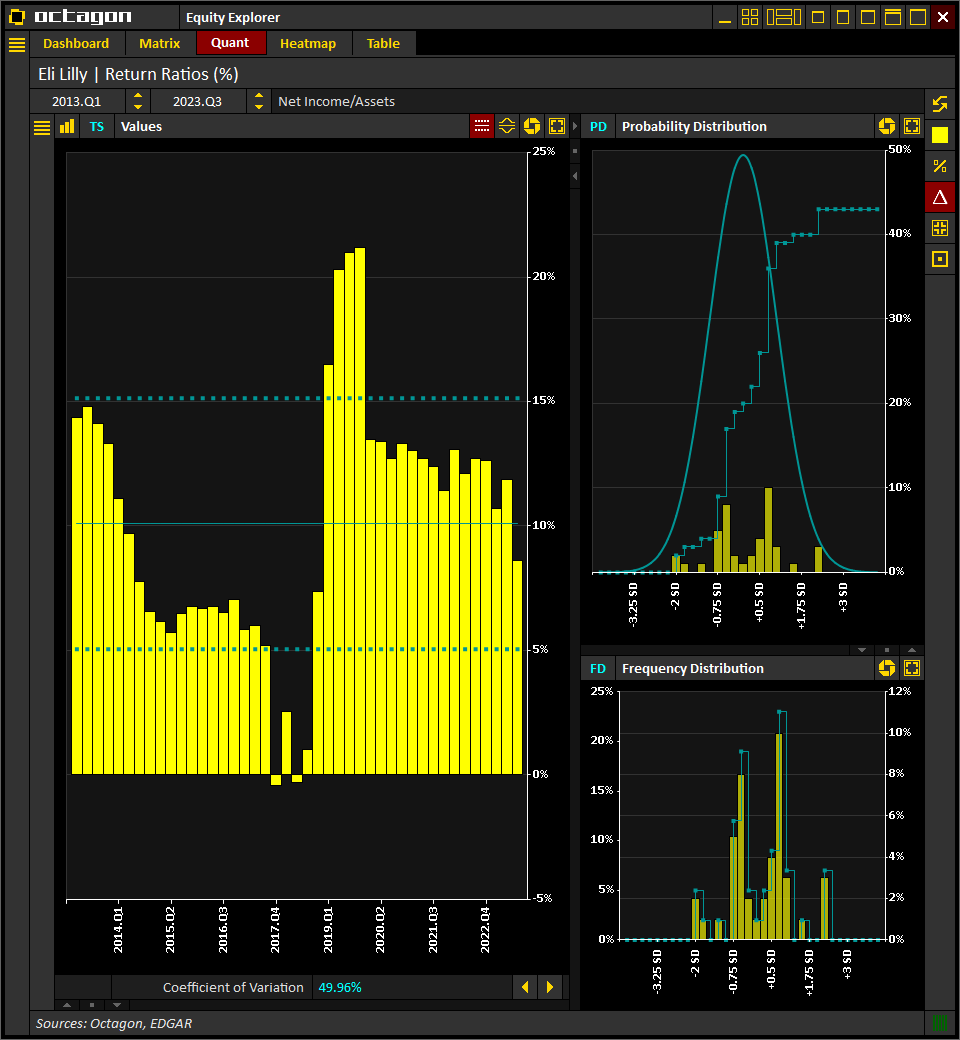Viewport: 960px width, 1040px height.
Task: Expand Probability Distribution panel to fullscreen
Action: click(x=912, y=126)
